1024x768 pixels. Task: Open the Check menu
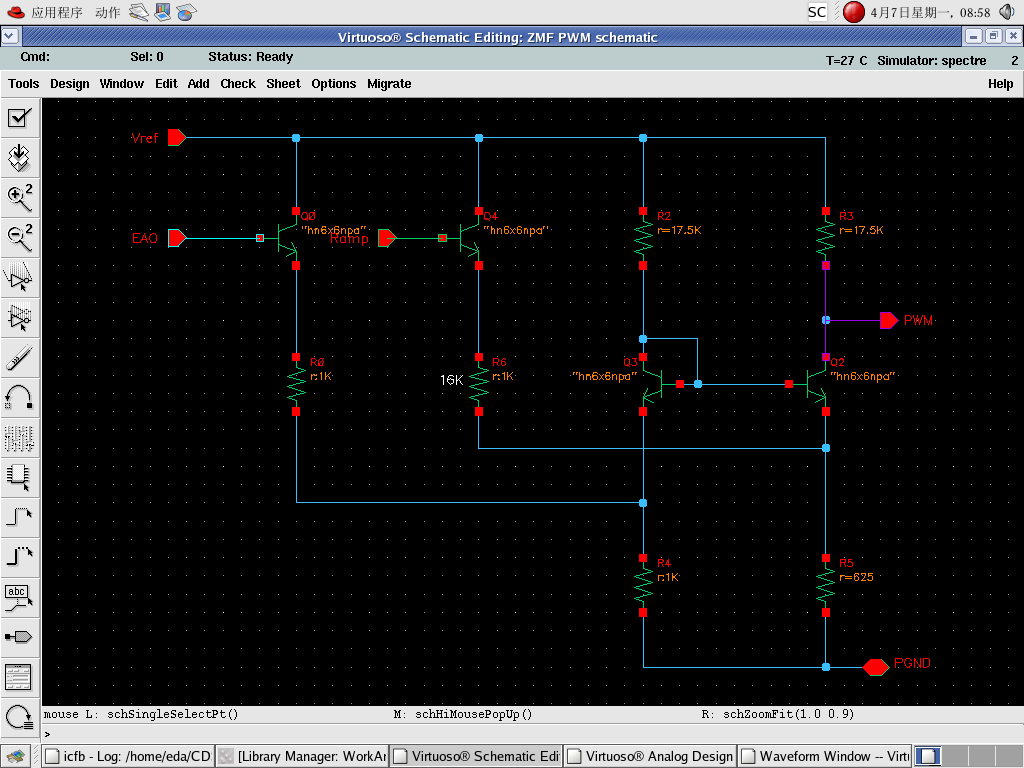pyautogui.click(x=238, y=84)
